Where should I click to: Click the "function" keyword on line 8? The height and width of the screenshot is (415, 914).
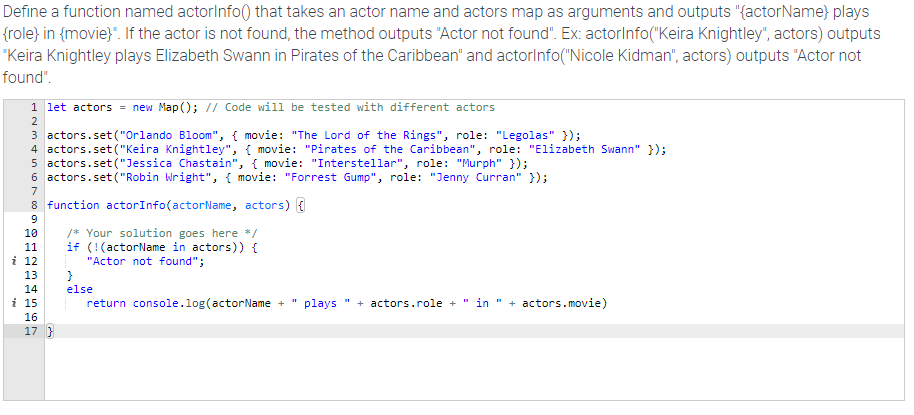[73, 205]
